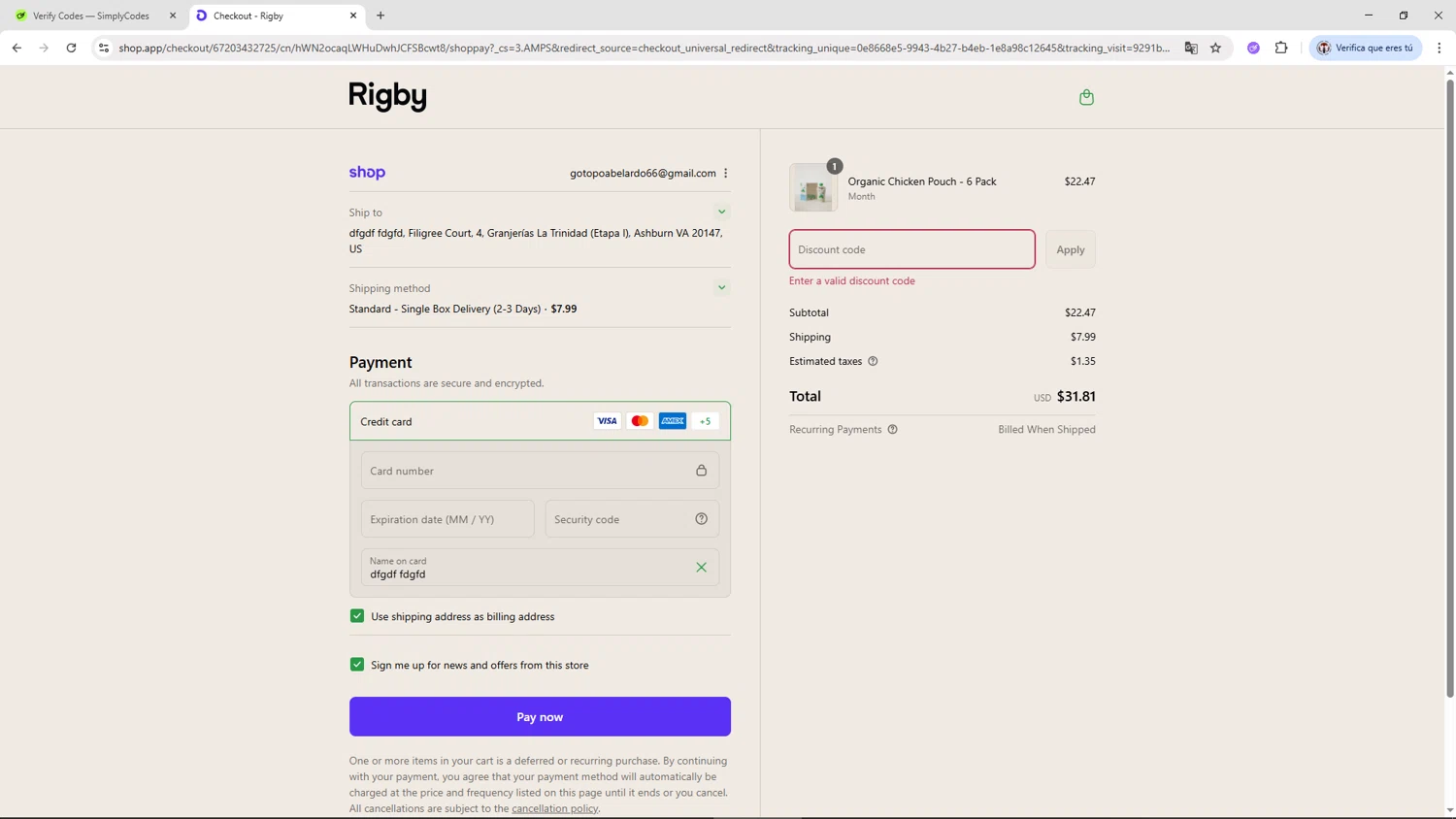The width and height of the screenshot is (1456, 819).
Task: Click the Billed When Shipped text
Action: (1046, 429)
